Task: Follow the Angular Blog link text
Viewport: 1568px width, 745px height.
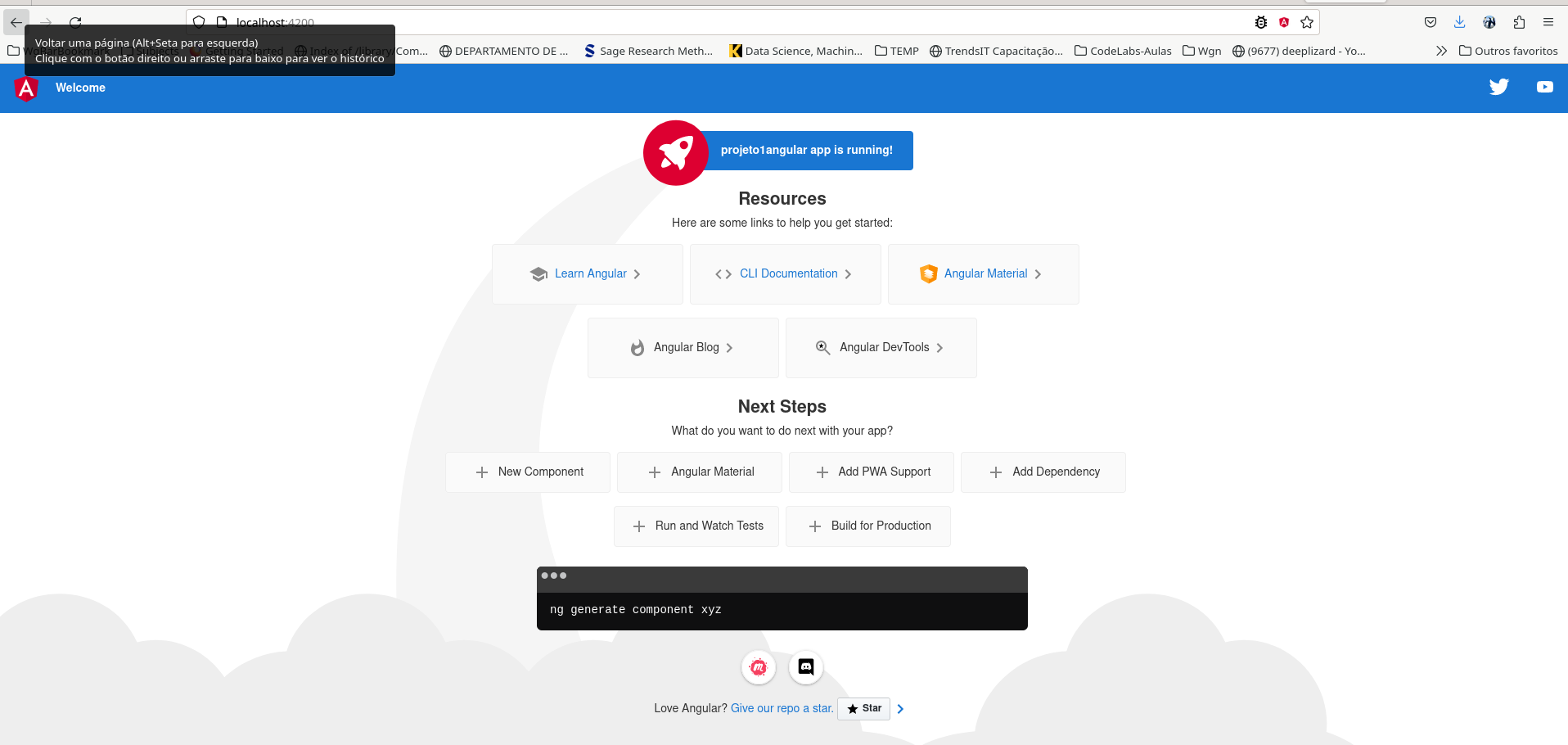Action: [x=687, y=348]
